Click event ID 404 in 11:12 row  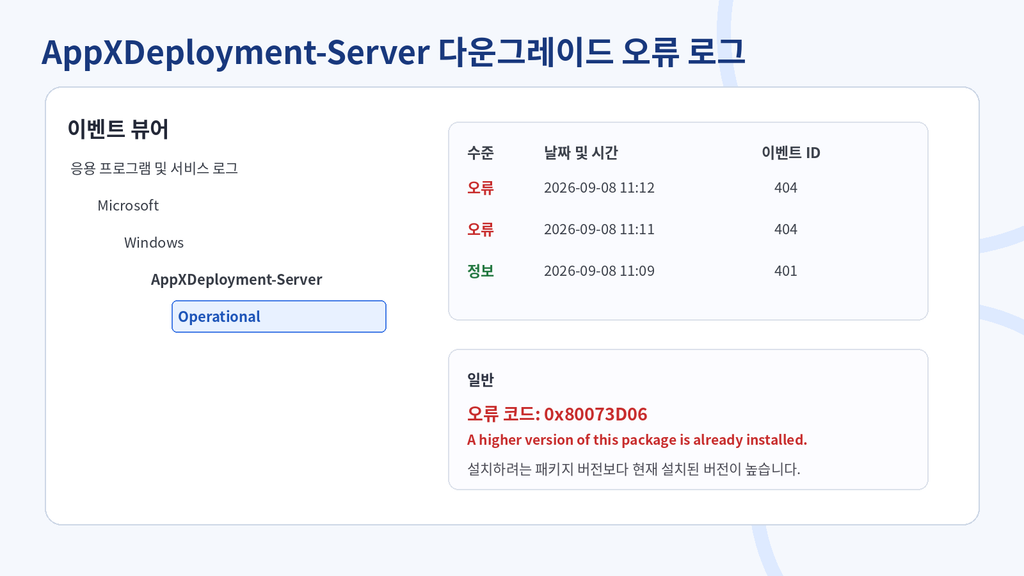[x=786, y=187]
